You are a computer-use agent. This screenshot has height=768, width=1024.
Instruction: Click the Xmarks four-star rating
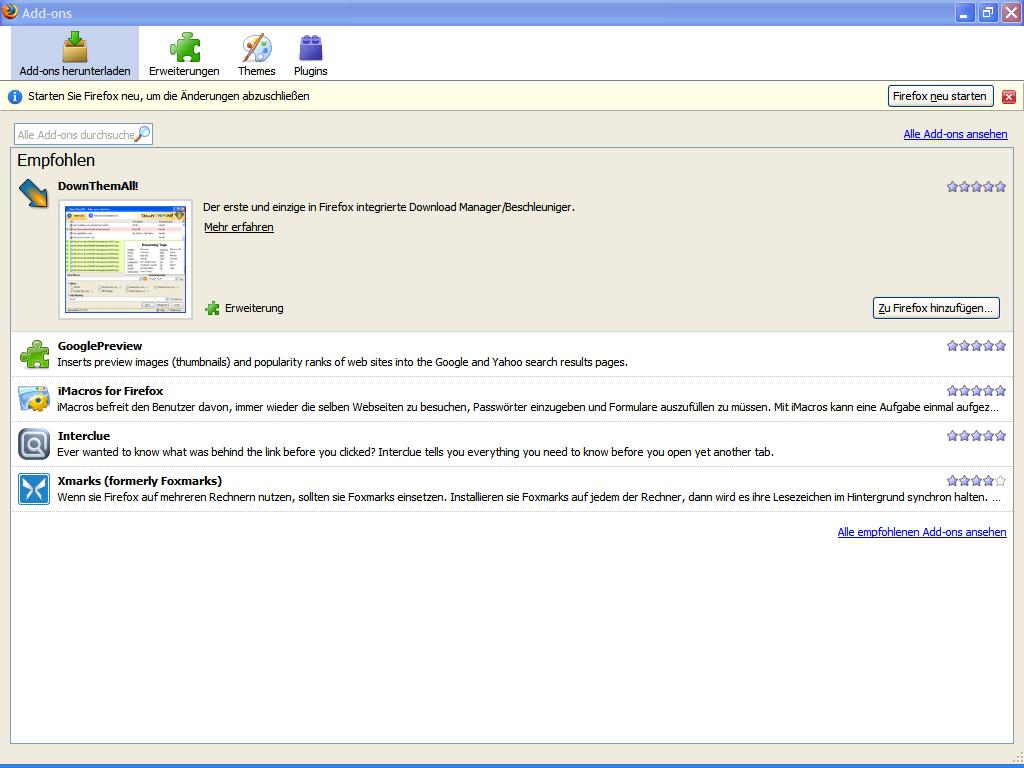[976, 481]
